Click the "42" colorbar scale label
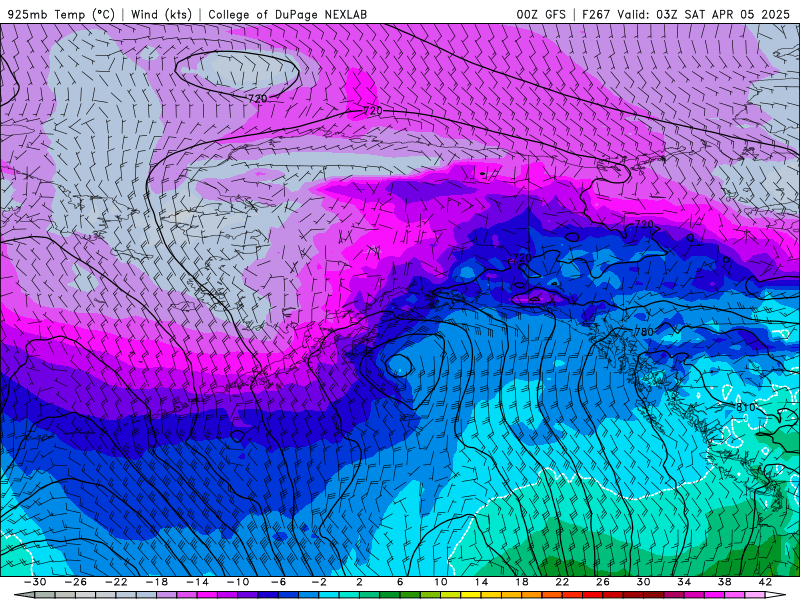Viewport: 800px width, 600px height. (x=764, y=582)
